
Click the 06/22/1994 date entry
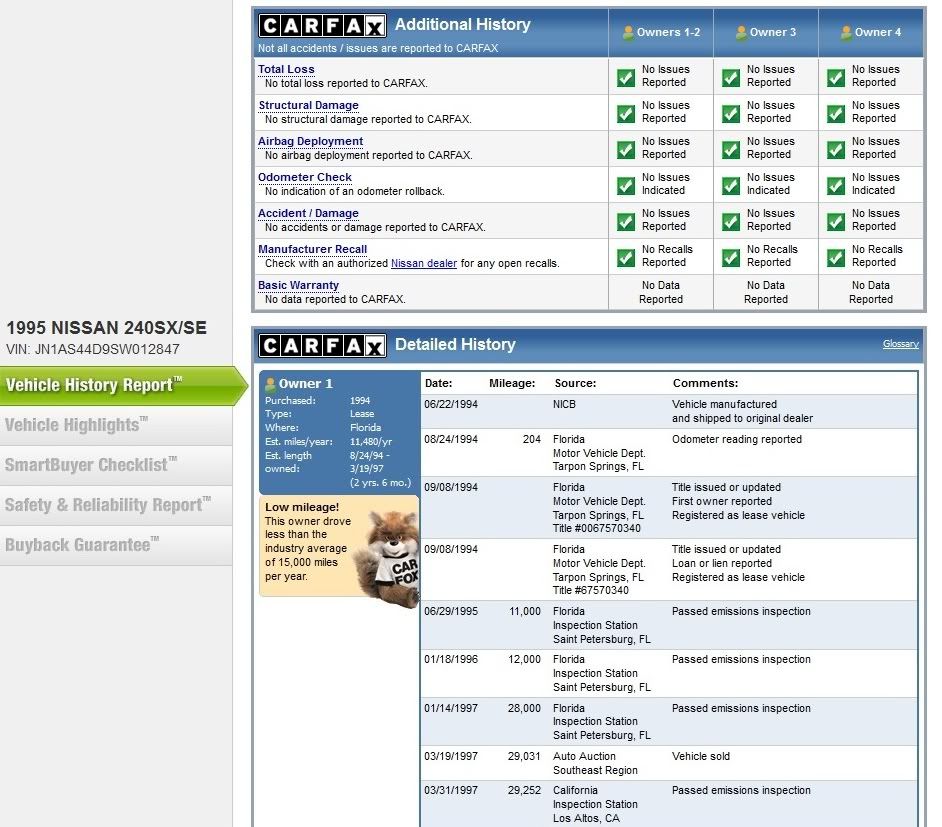(451, 405)
